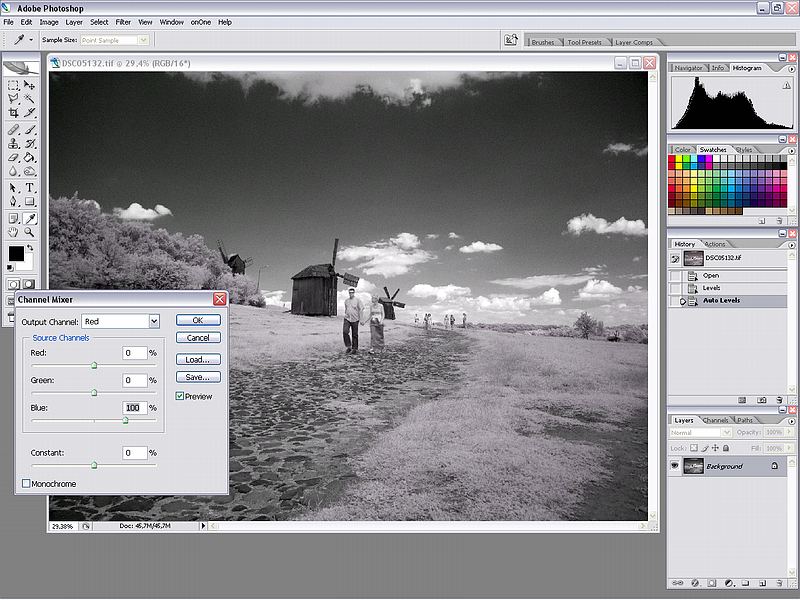Viewport: 800px width, 600px height.
Task: Select the Type tool
Action: pyautogui.click(x=30, y=188)
